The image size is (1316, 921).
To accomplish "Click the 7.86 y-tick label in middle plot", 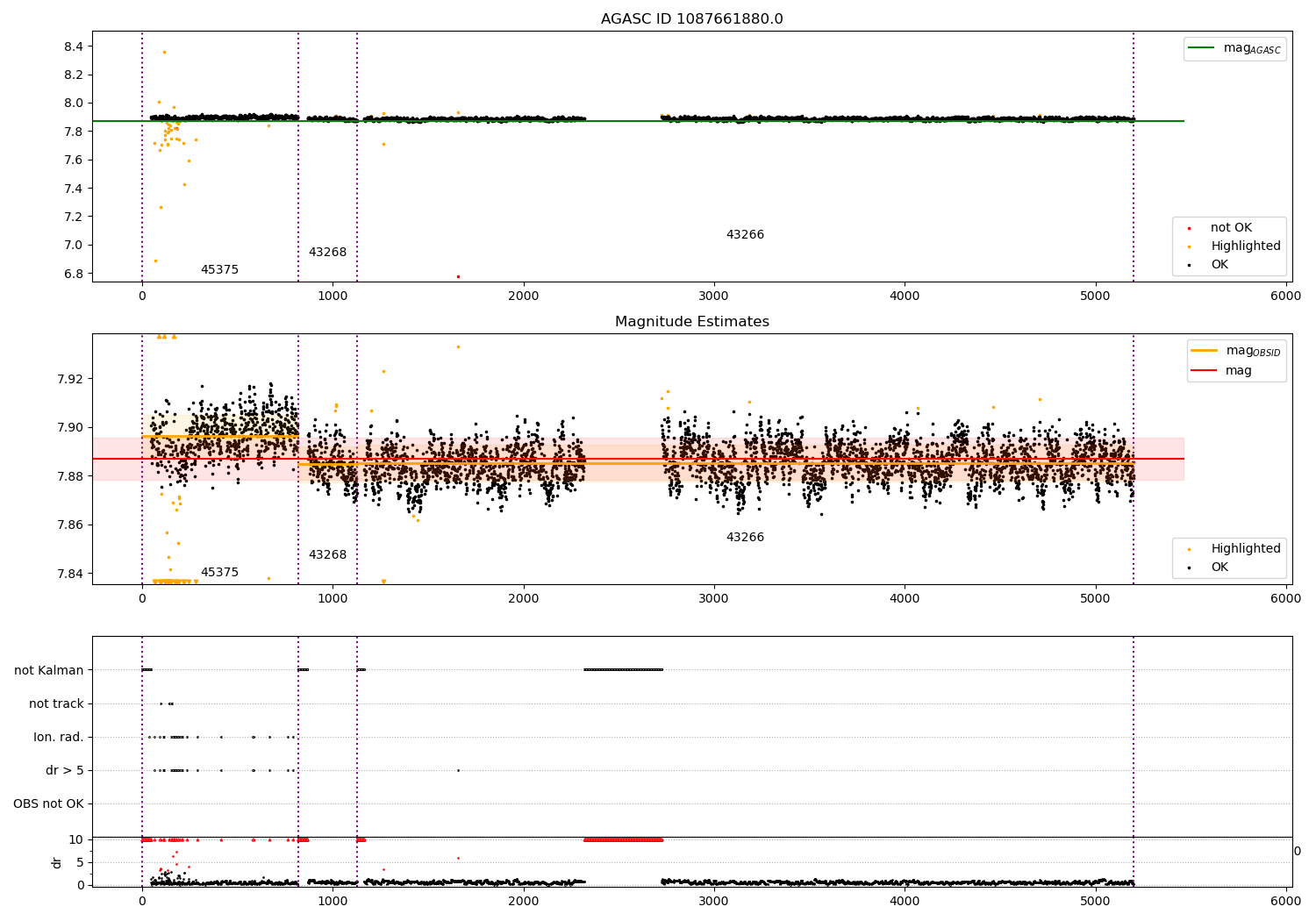I will click(x=71, y=525).
